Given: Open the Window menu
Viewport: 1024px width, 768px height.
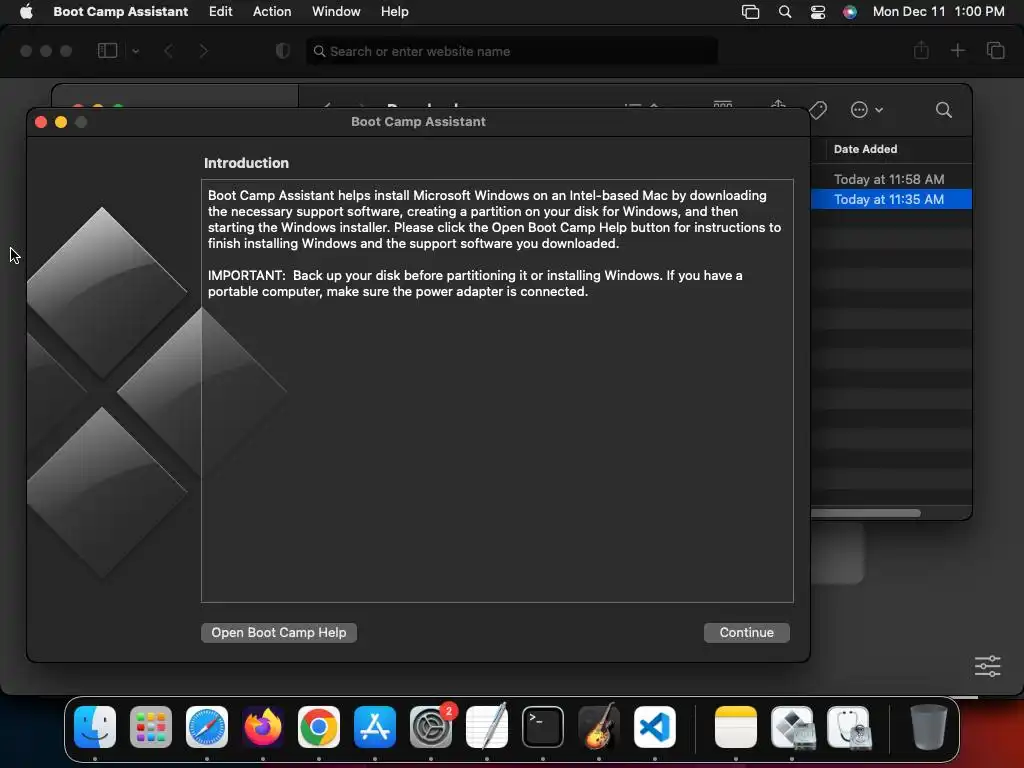Looking at the screenshot, I should pos(336,12).
